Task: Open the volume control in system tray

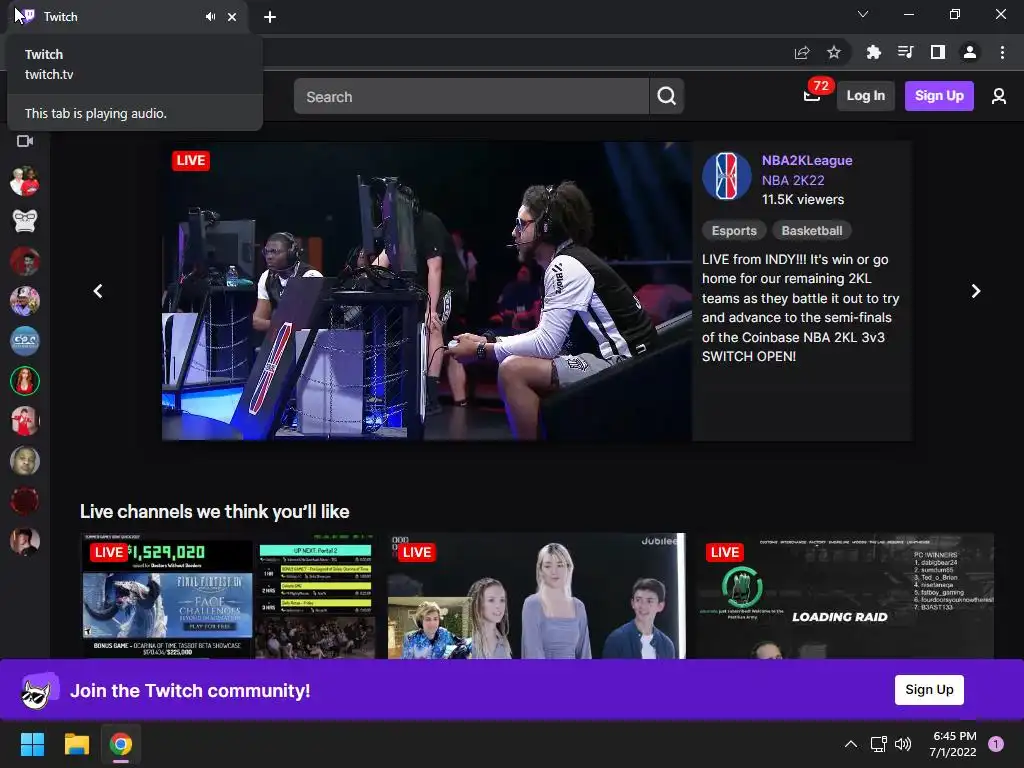Action: coord(903,744)
